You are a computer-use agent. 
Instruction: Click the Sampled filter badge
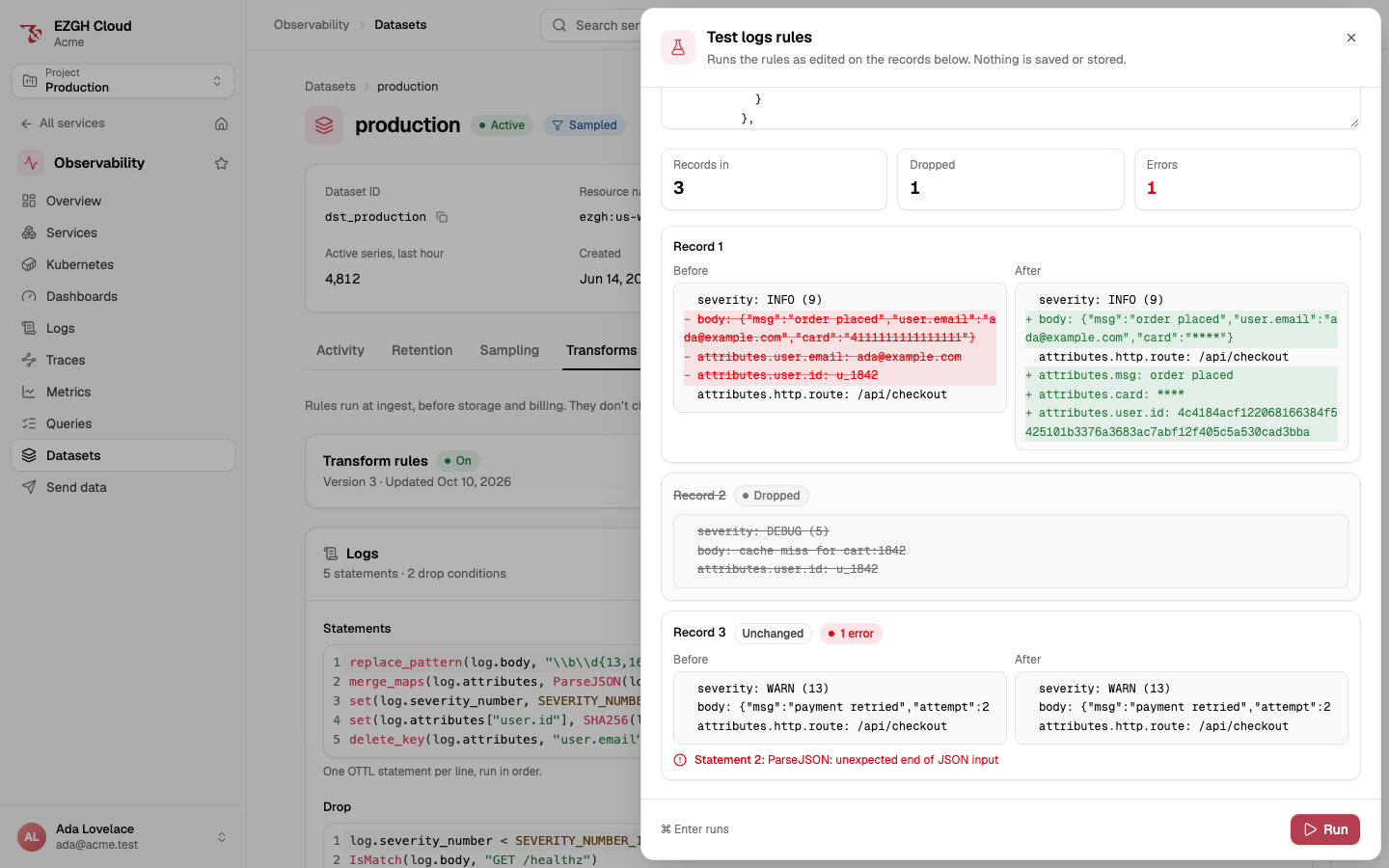pos(585,125)
